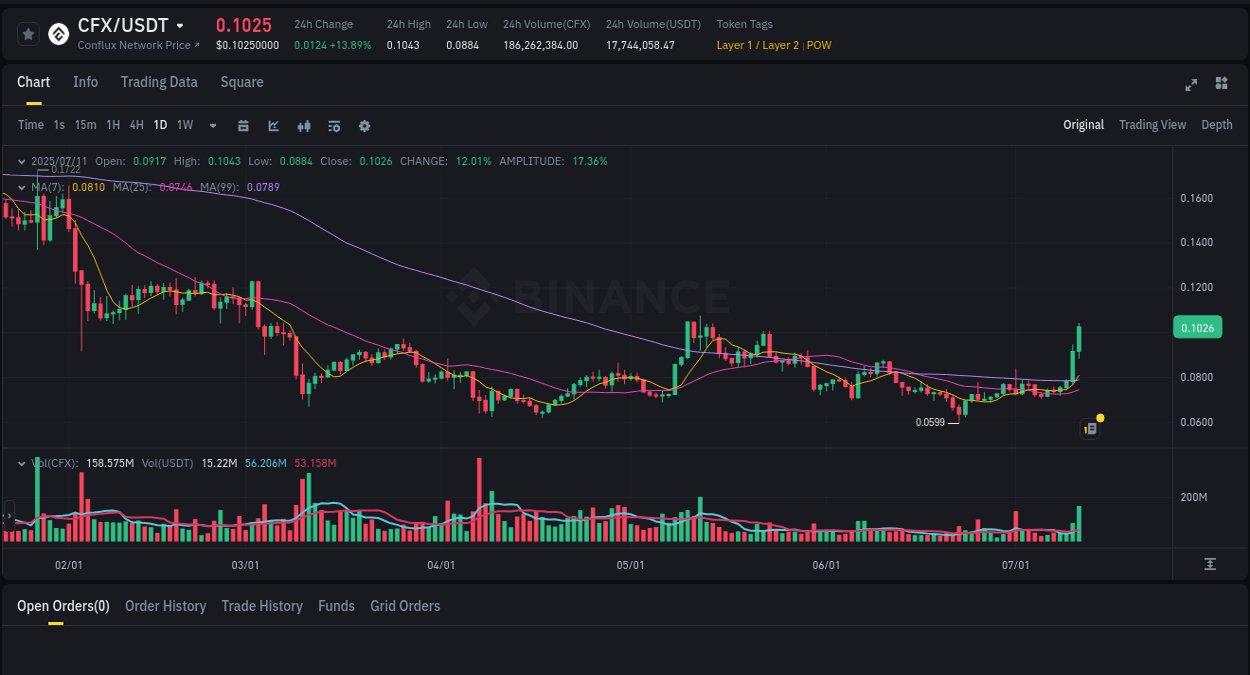
Task: Click the order preview icon near latest candle
Action: click(x=1090, y=428)
